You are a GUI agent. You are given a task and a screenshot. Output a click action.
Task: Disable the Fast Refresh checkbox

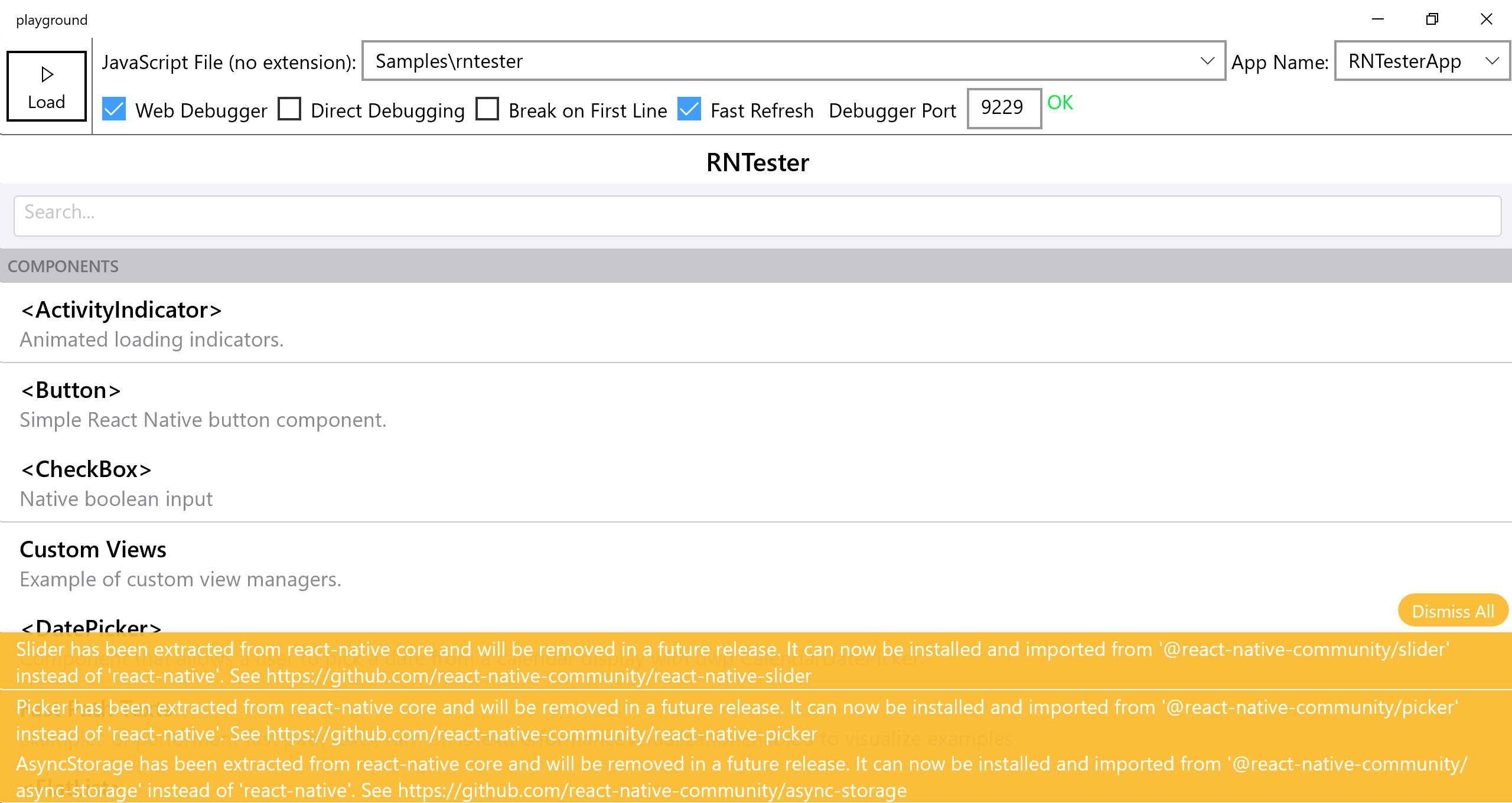point(689,110)
